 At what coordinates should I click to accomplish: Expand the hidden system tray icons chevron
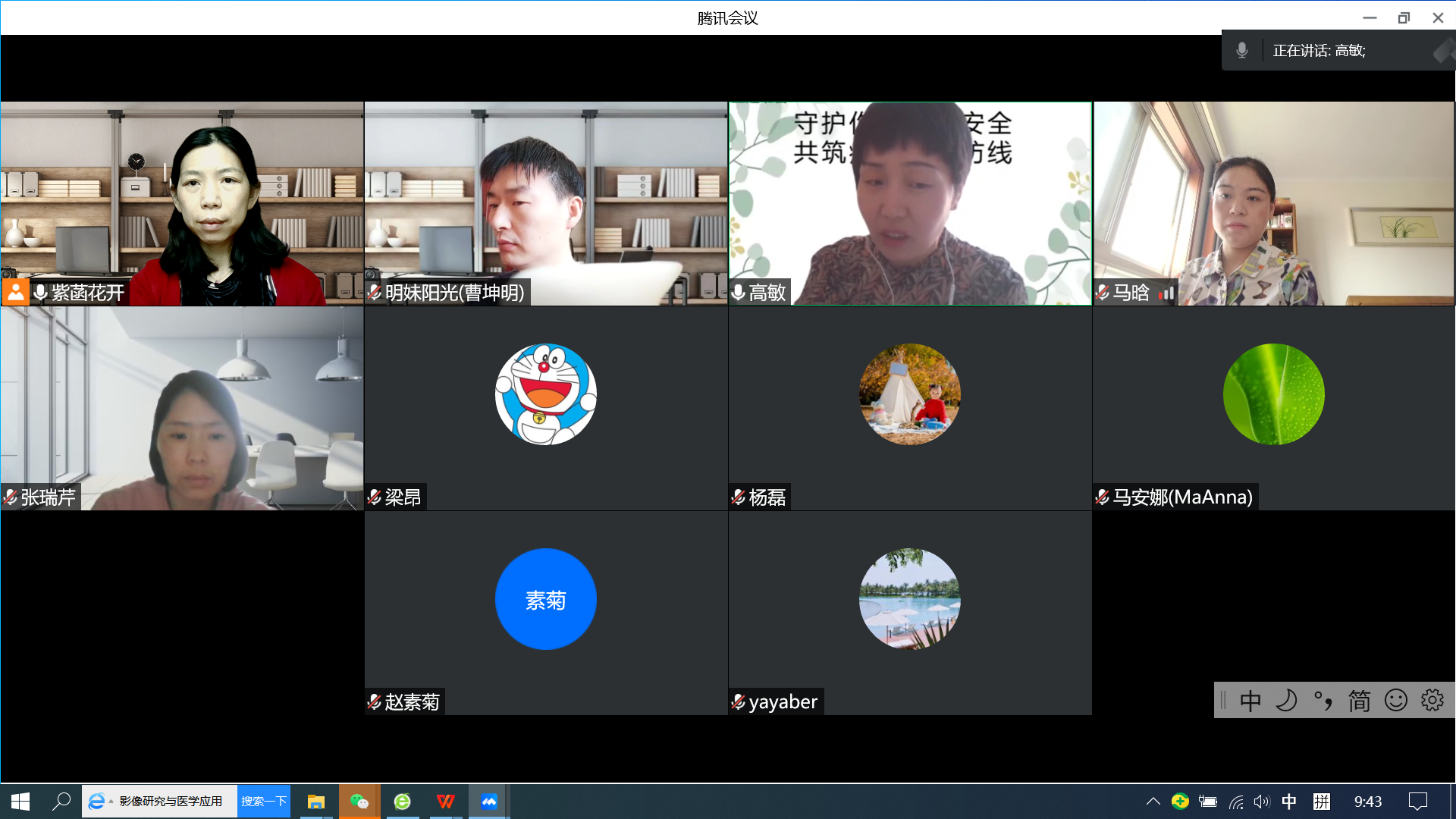[1153, 802]
